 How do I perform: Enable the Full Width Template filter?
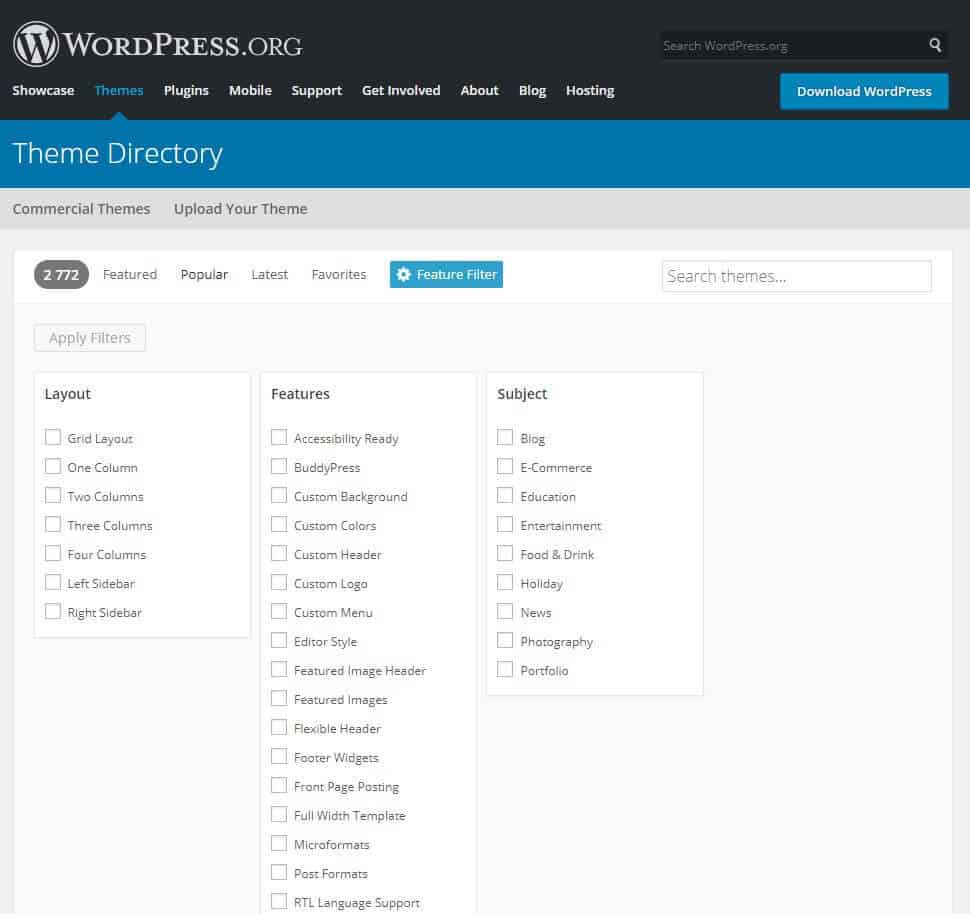(x=279, y=815)
